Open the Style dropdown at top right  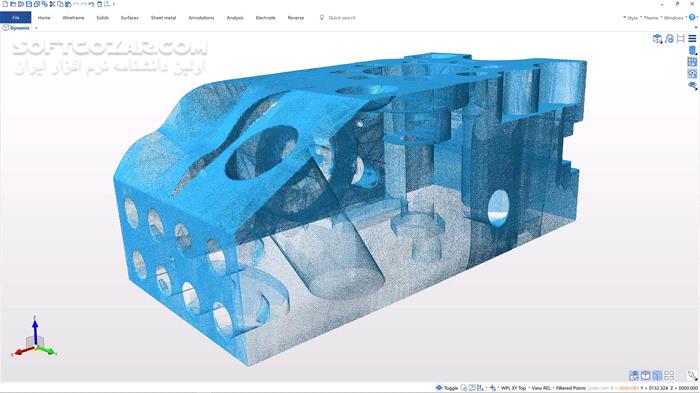coord(631,18)
